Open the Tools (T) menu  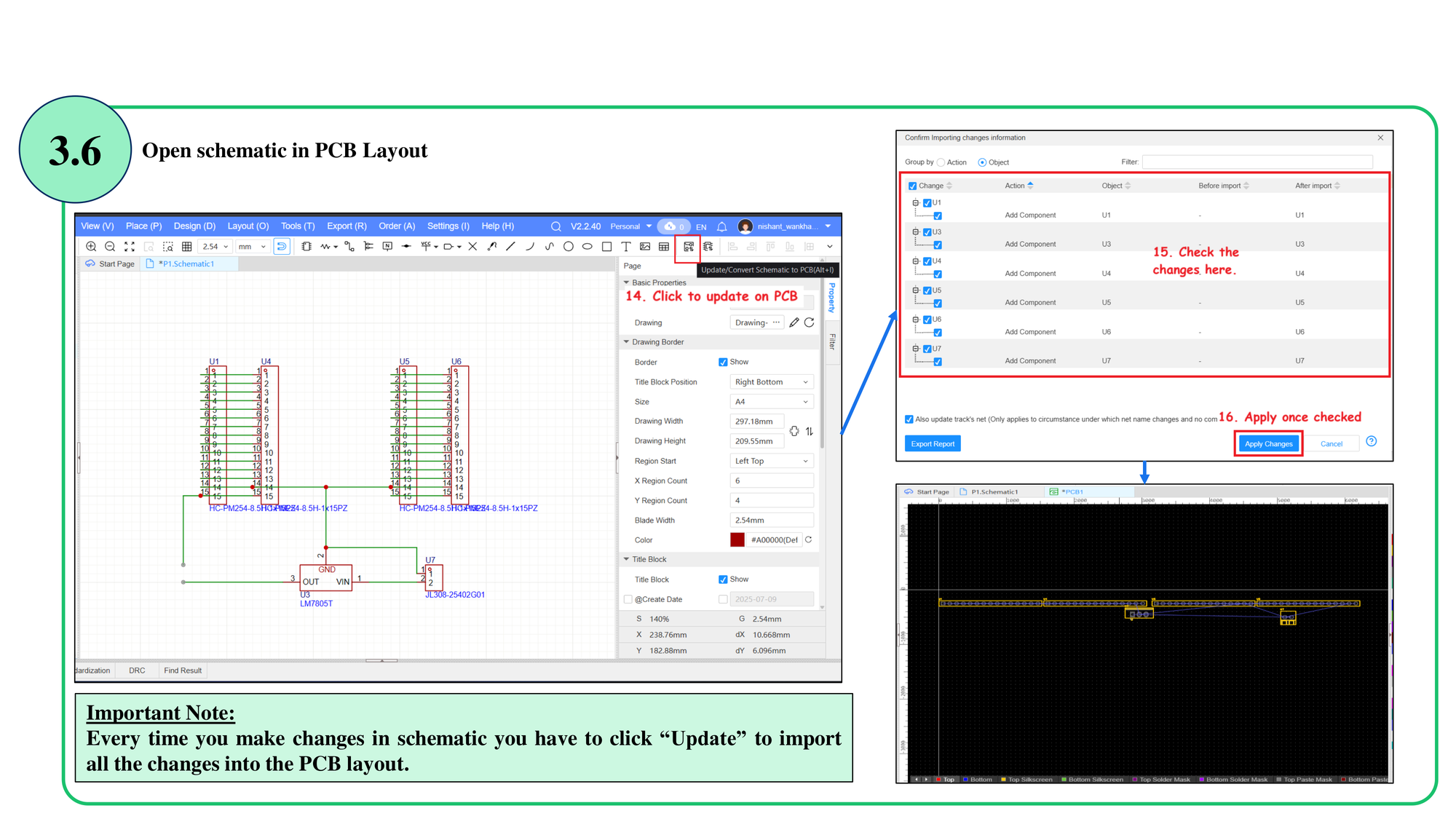(x=298, y=226)
